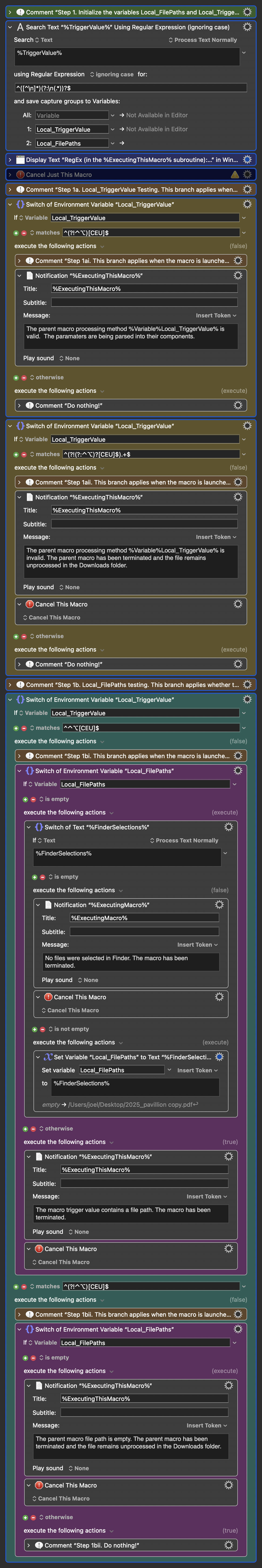The image size is (262, 1568).
Task: Click gear icon on Display Text action
Action: click(247, 159)
